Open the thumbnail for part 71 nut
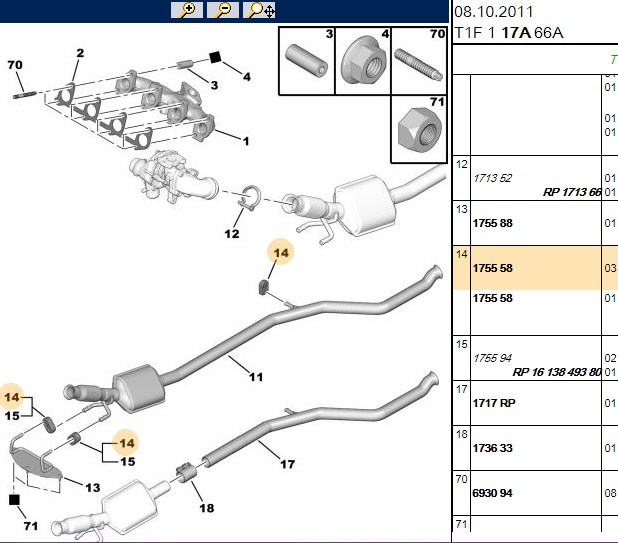 point(419,129)
